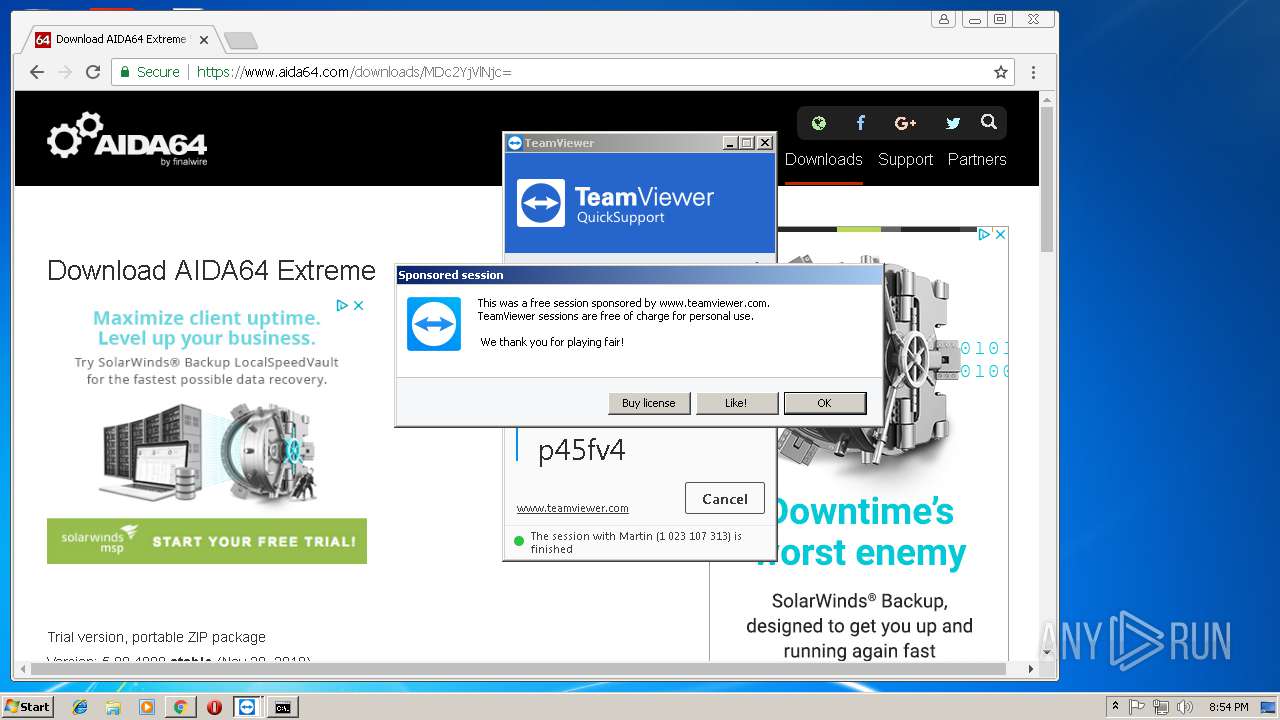Open a new Chrome tab

click(241, 40)
